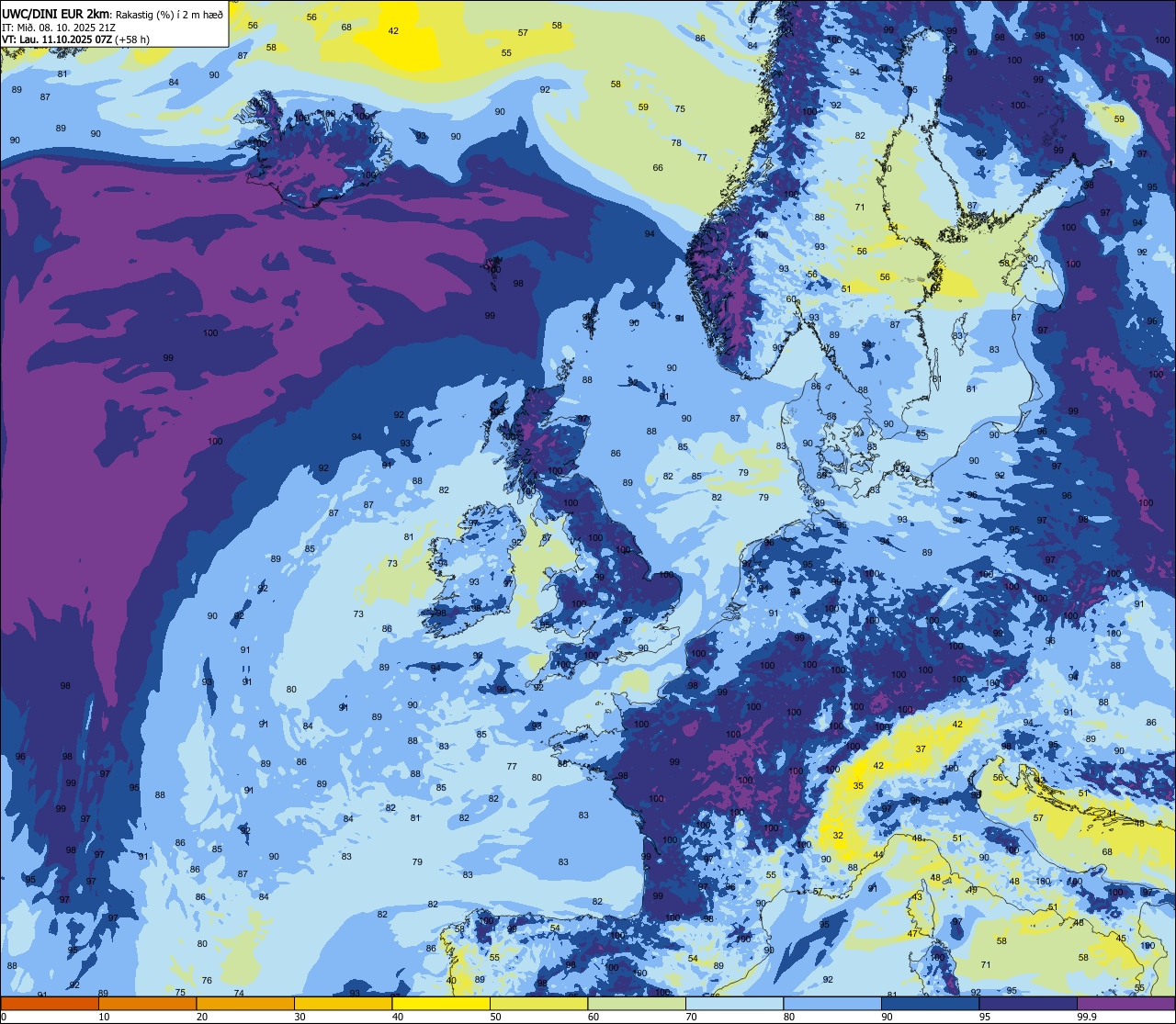Click the legend tick label "10"

coord(104,1017)
